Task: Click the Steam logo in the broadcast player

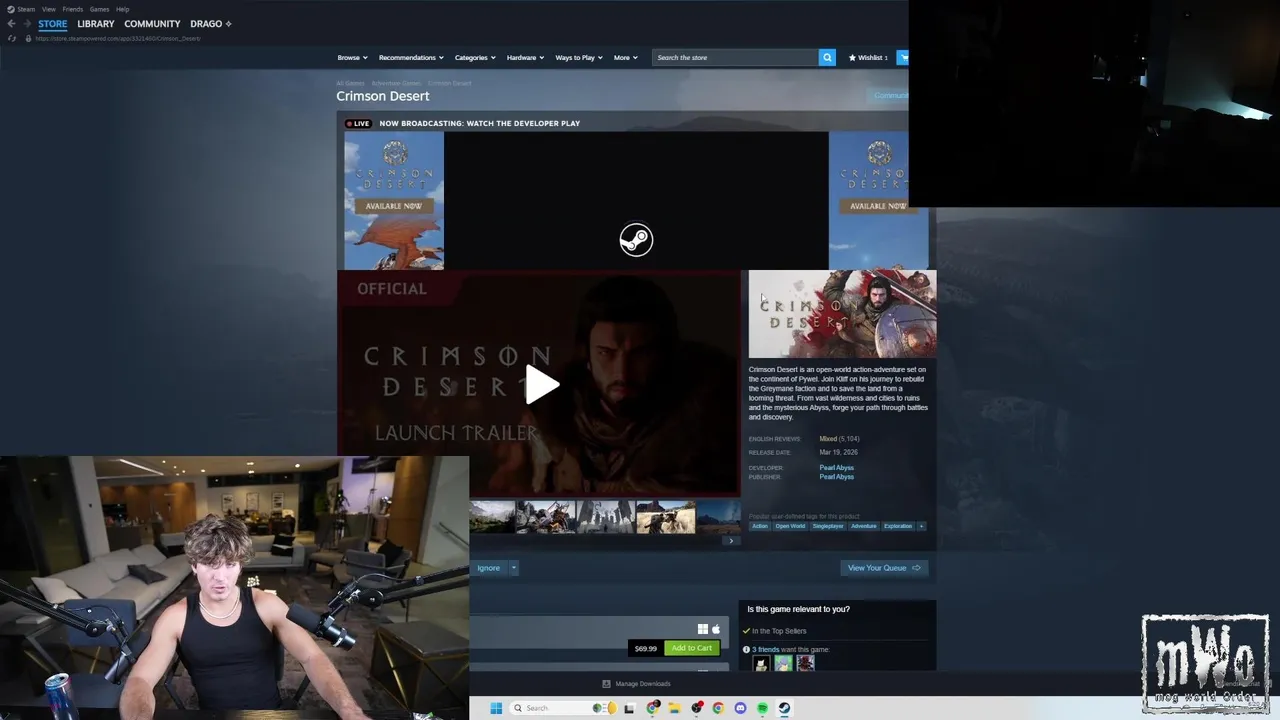Action: tap(636, 240)
